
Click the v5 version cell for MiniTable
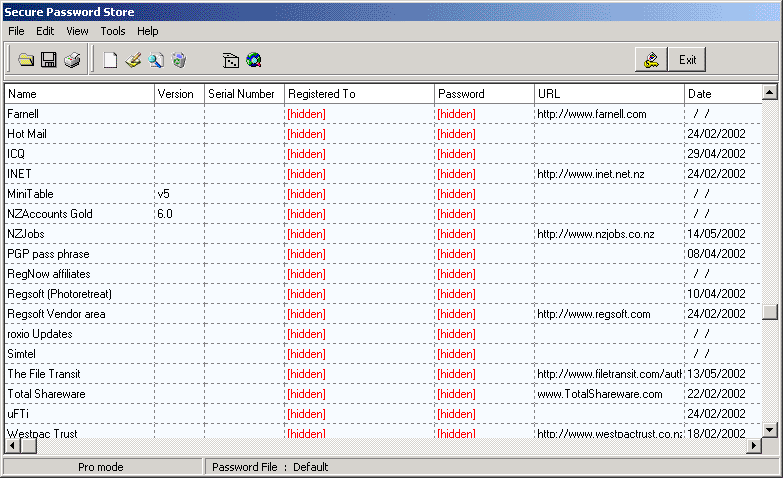179,194
